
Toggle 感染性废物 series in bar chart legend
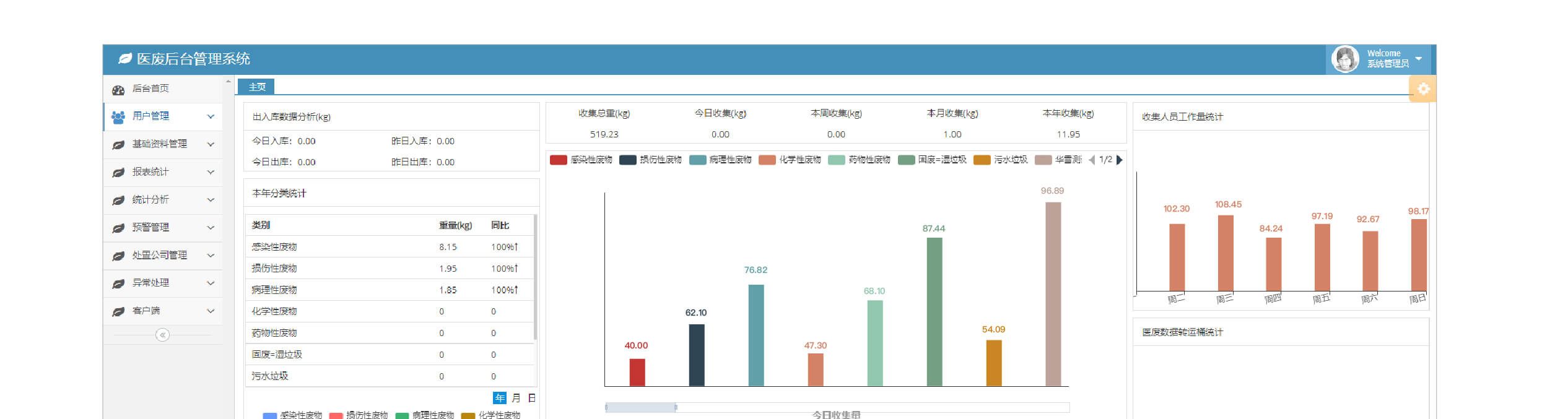581,160
